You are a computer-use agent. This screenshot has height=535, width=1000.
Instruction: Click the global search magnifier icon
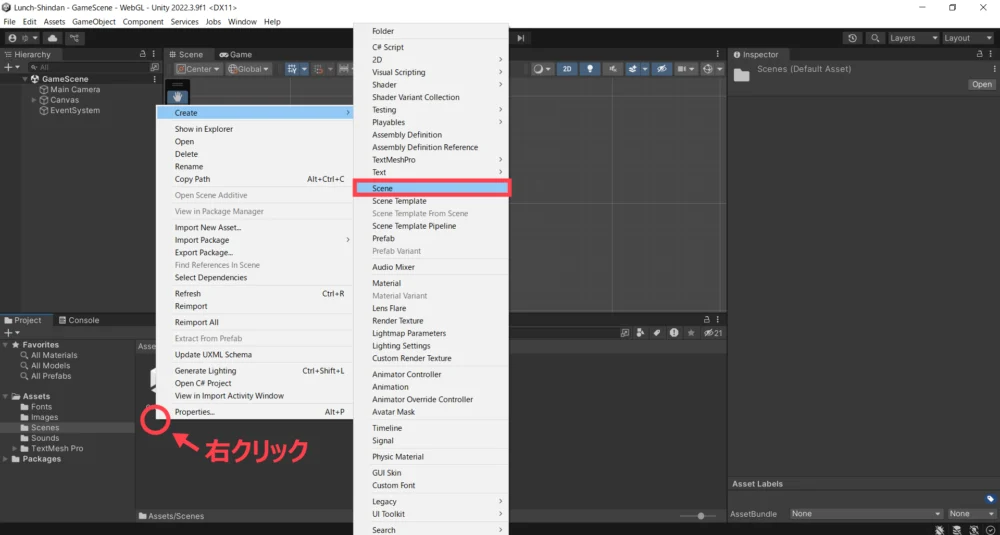click(x=876, y=38)
